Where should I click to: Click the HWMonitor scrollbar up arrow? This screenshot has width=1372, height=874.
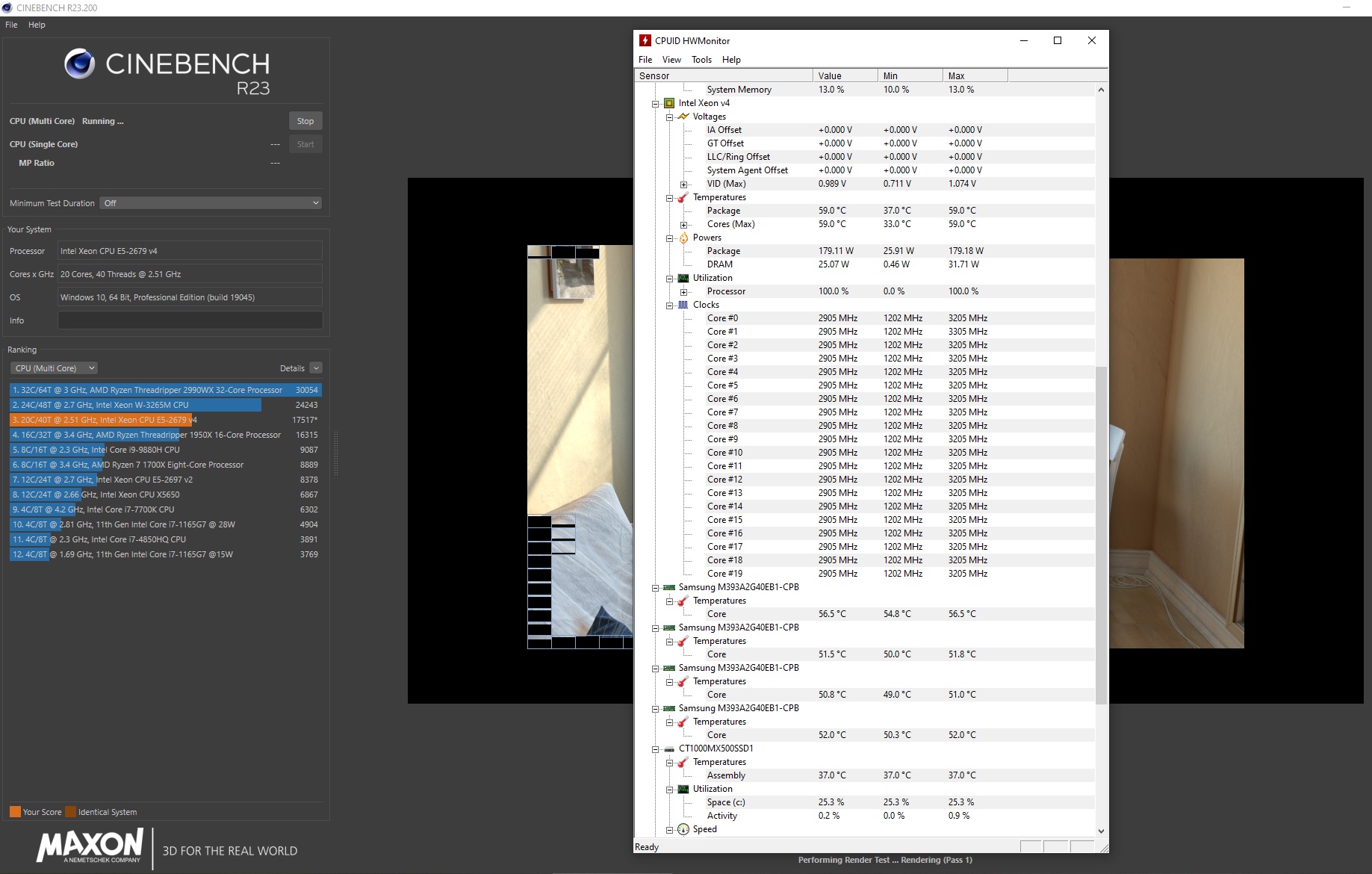1101,90
